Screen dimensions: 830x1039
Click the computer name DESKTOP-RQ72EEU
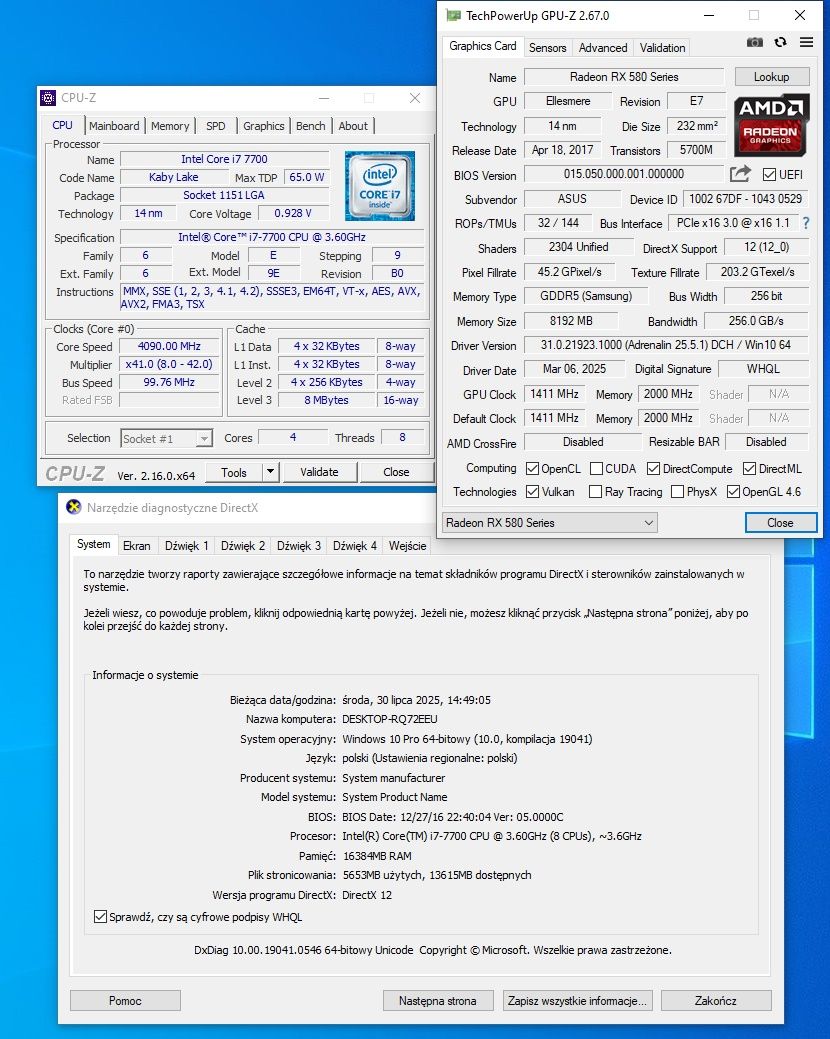tap(389, 719)
